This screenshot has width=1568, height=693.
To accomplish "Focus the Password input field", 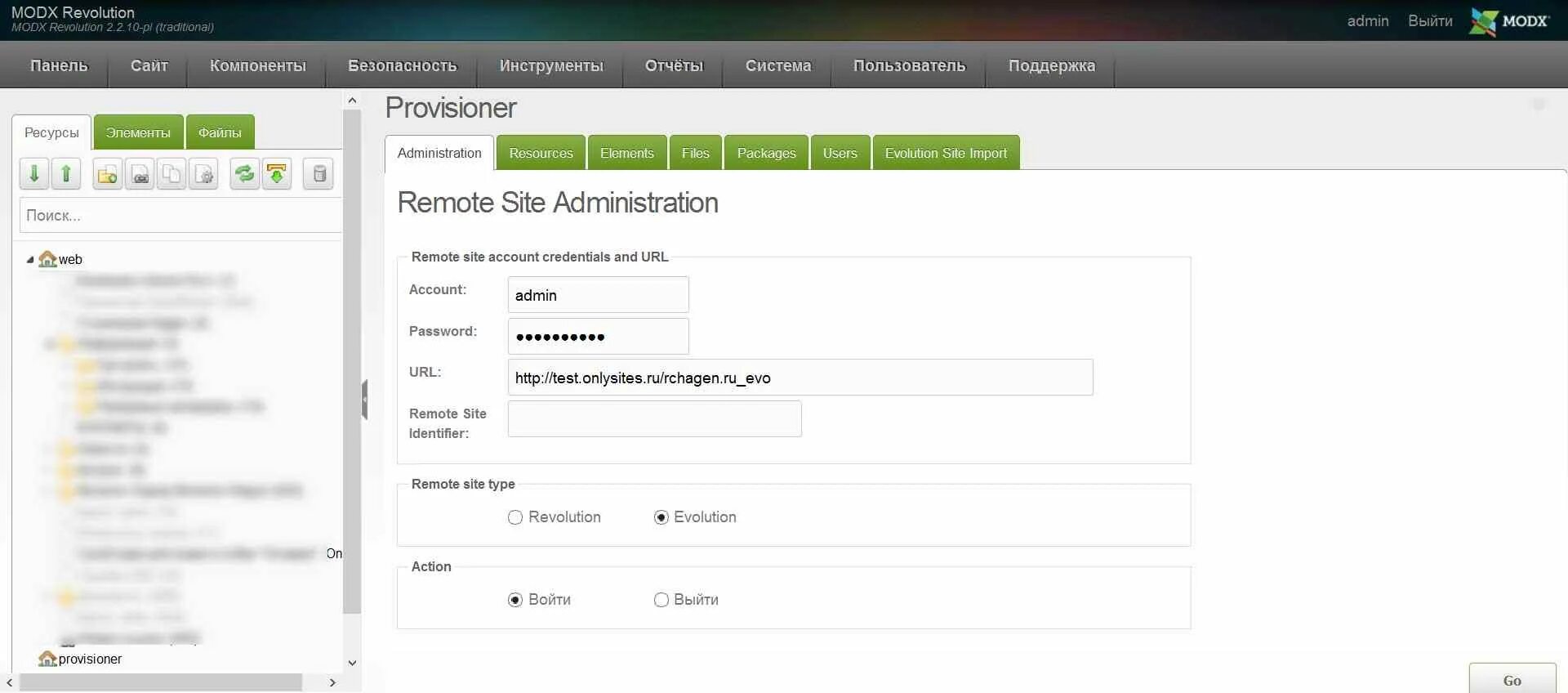I will pos(599,336).
